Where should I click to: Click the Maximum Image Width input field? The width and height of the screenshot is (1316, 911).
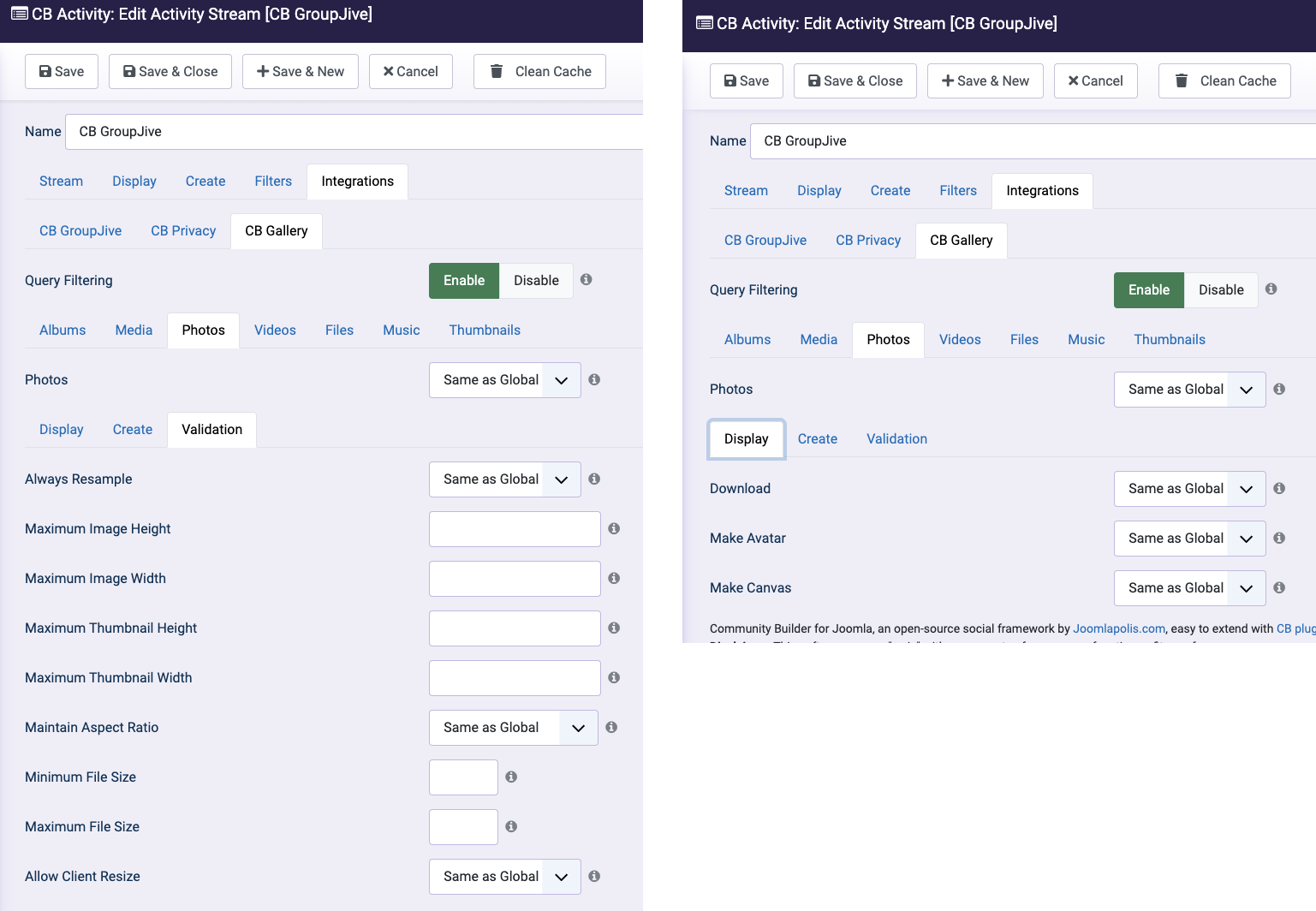[515, 579]
